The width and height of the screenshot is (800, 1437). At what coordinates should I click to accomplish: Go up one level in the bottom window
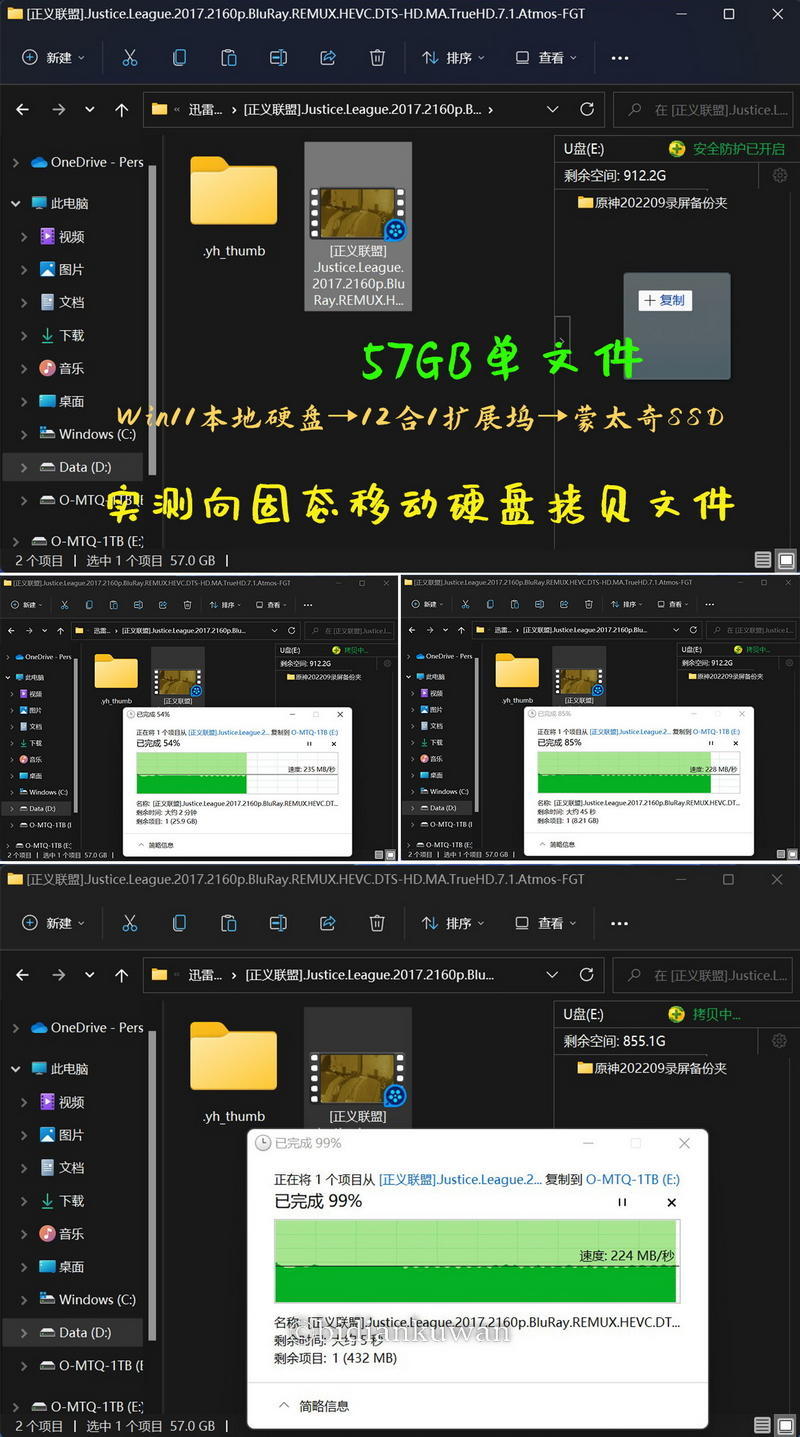(122, 975)
